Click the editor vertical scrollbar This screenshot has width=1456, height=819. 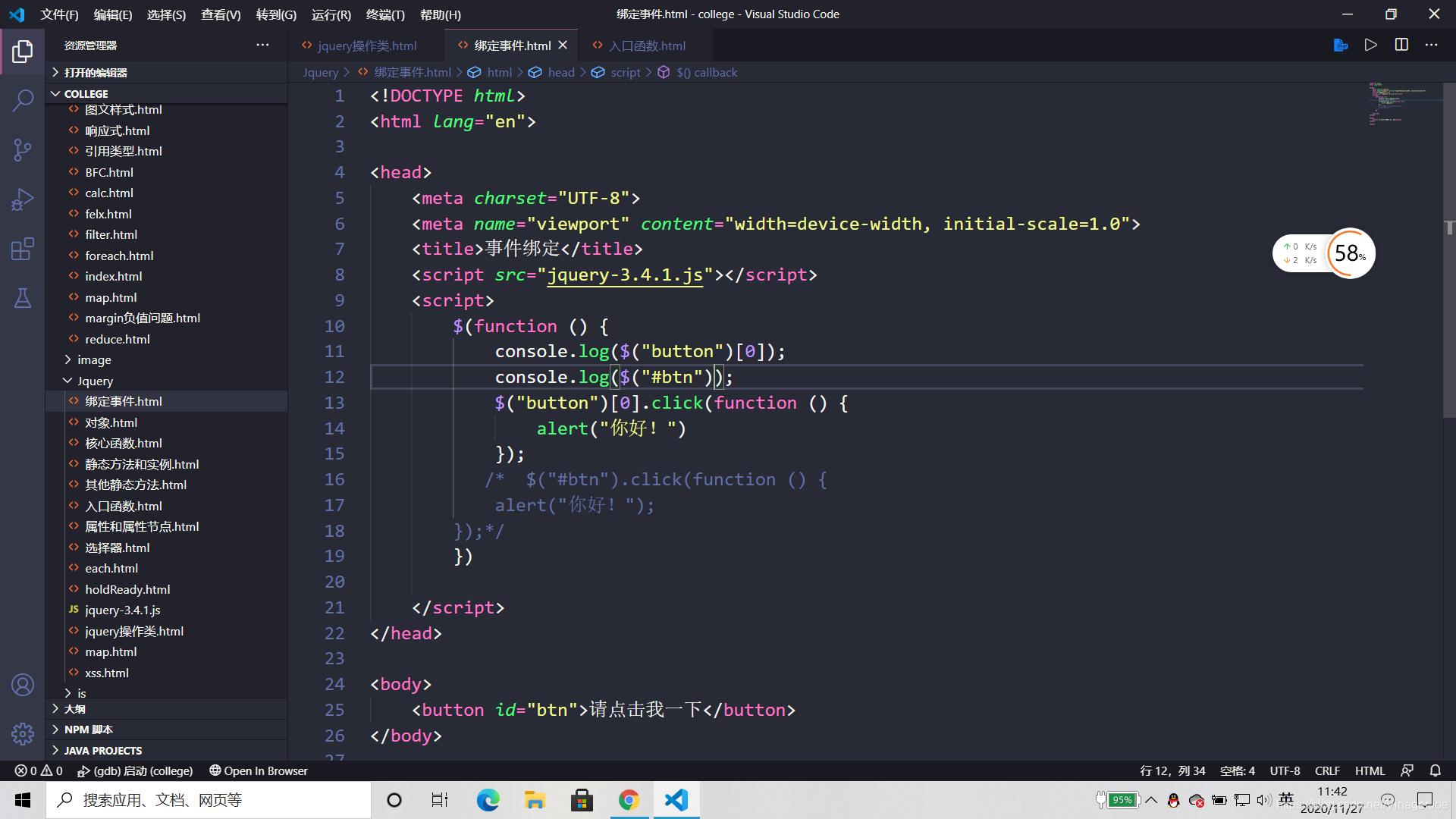1448,250
